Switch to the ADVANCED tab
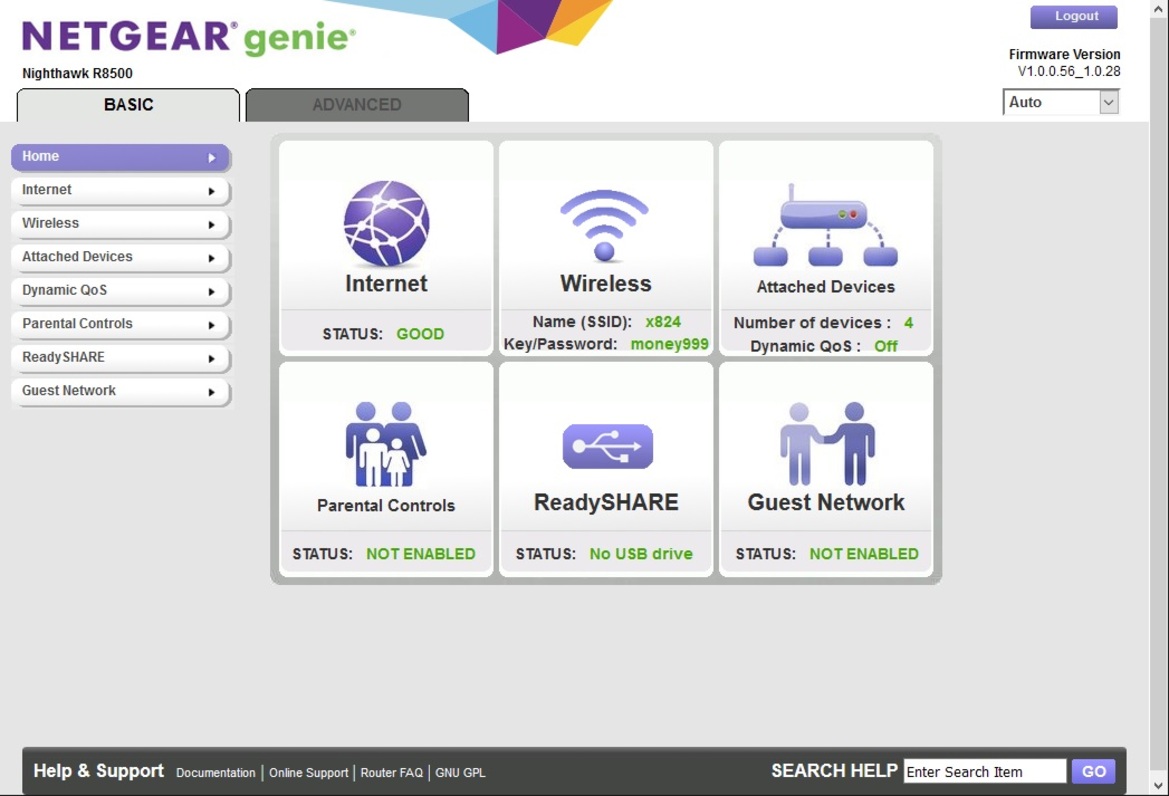1169x796 pixels. (x=357, y=105)
